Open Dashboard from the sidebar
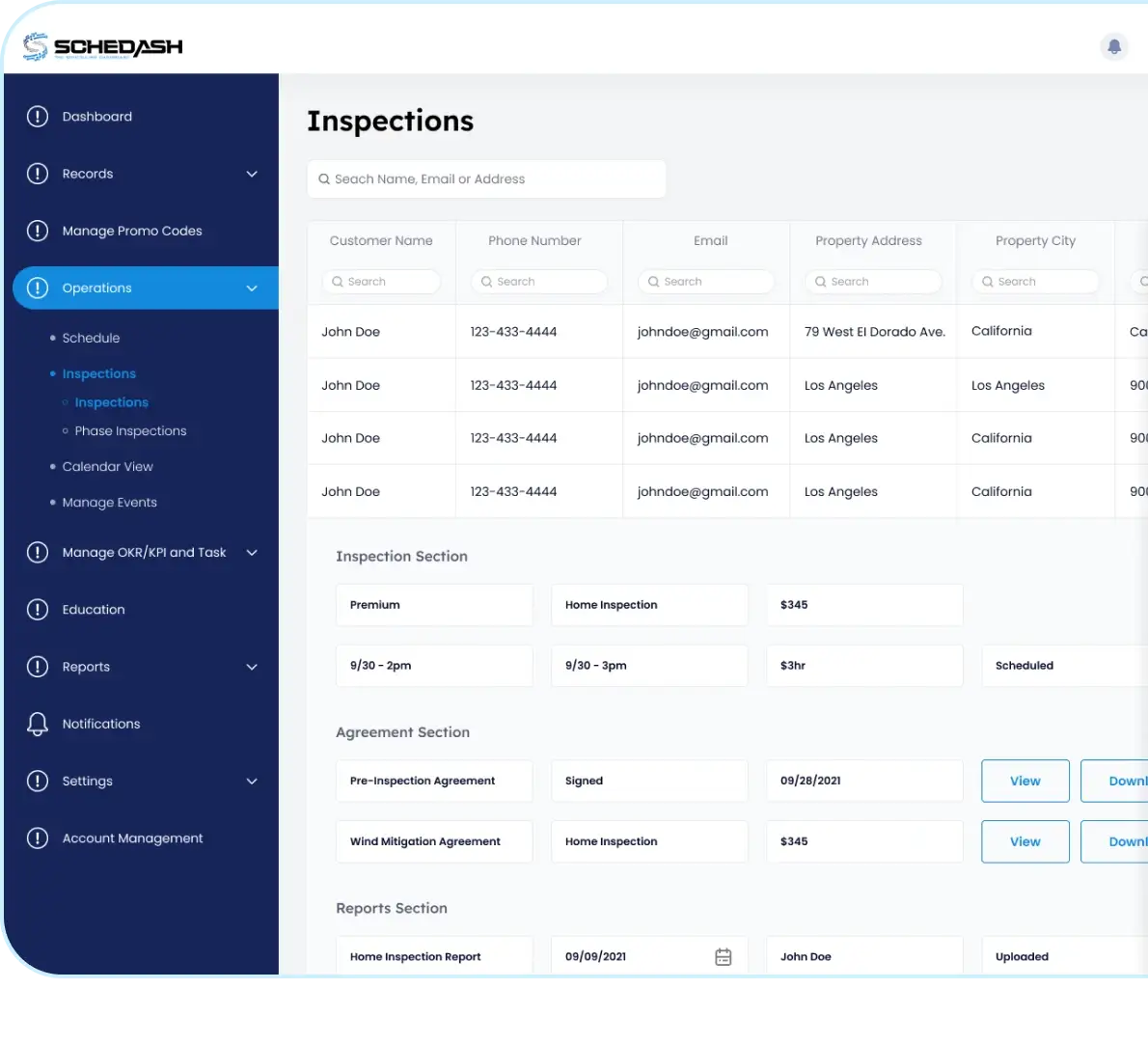 pos(97,117)
